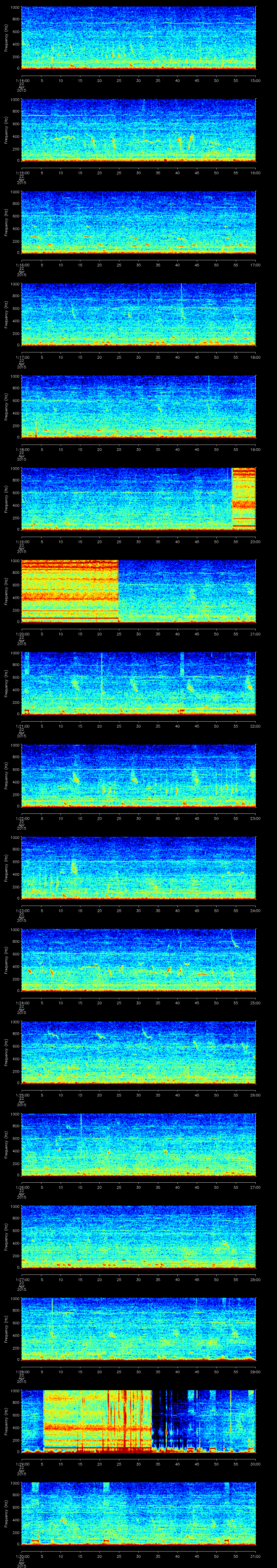Select the spectrogram panel starting at 1:24:00
The width and height of the screenshot is (277, 1568).
(138, 960)
